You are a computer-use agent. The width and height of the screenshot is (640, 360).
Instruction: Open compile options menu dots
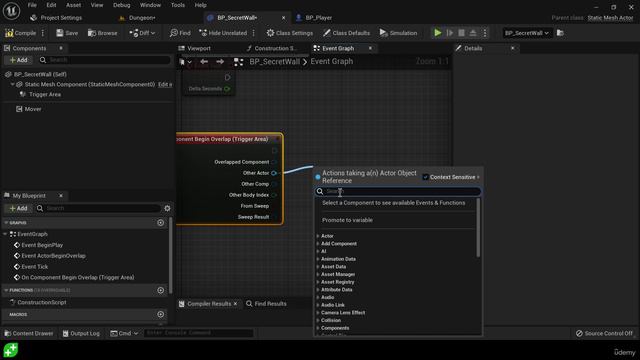pyautogui.click(x=43, y=33)
